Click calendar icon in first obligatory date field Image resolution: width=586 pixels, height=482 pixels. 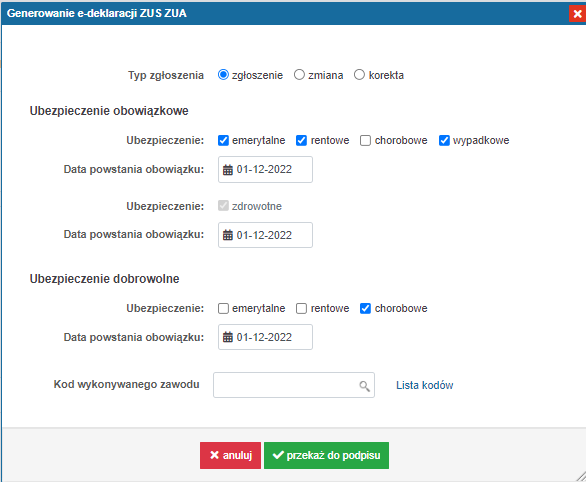point(228,170)
